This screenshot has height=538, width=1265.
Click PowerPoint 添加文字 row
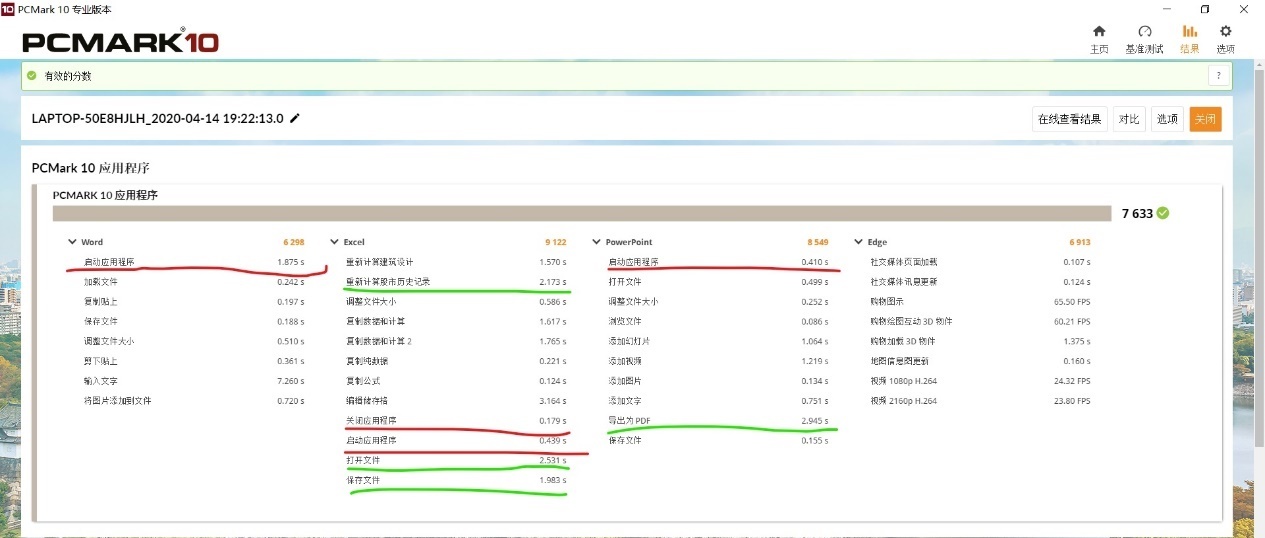pos(718,401)
